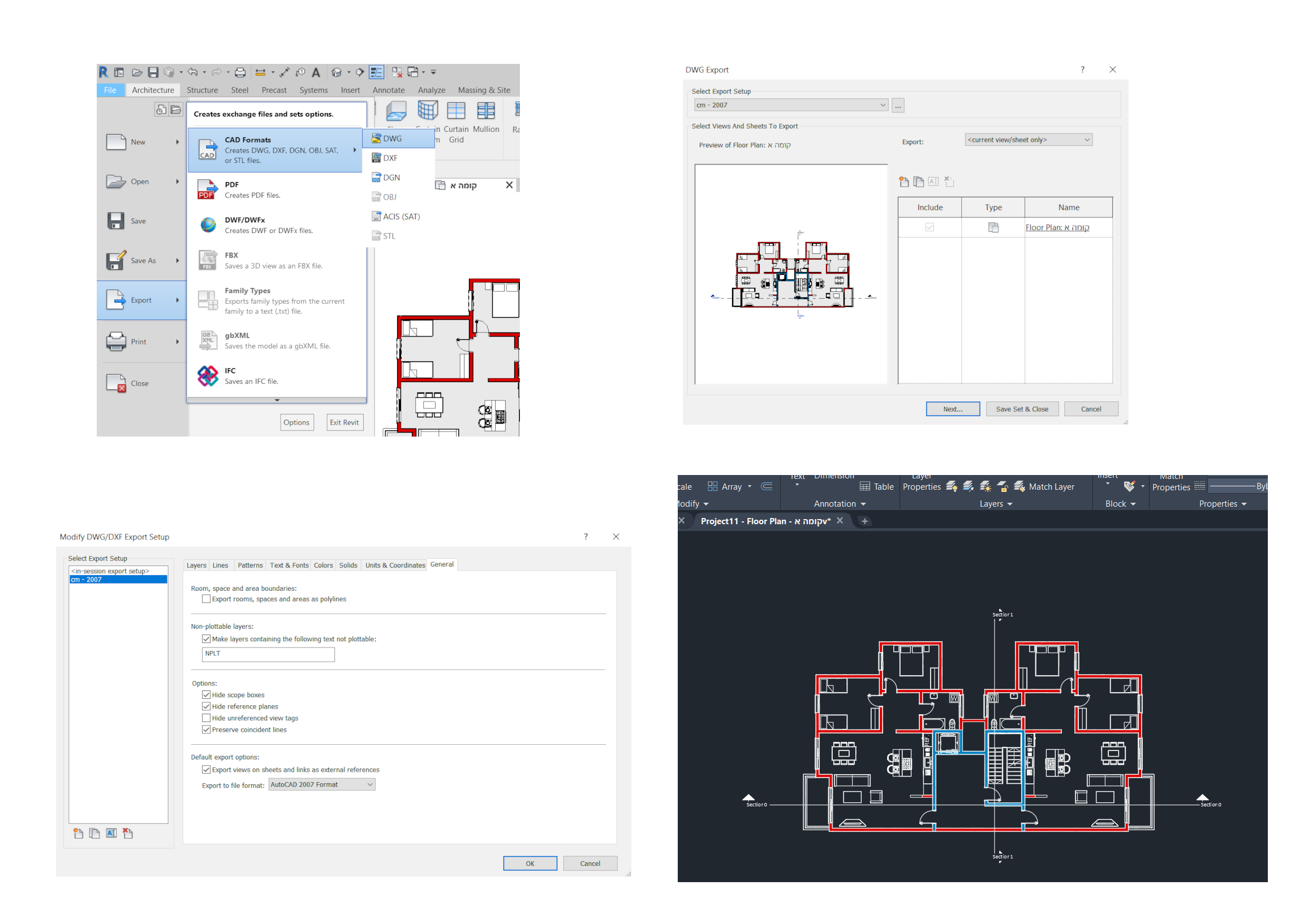
Task: Uncheck Preserve coincident lines option
Action: point(206,729)
